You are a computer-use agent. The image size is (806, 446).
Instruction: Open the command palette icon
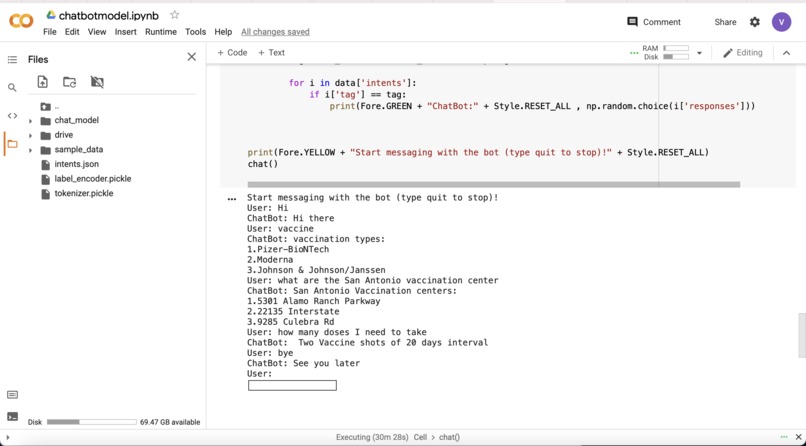pos(12,395)
